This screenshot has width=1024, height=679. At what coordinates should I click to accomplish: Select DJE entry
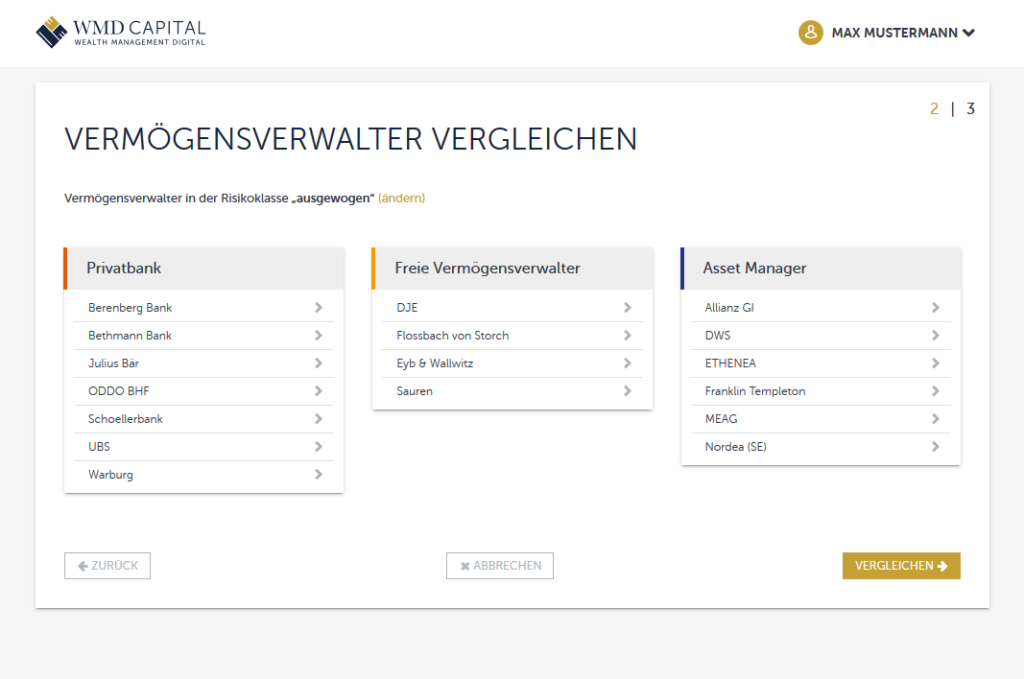click(x=512, y=308)
